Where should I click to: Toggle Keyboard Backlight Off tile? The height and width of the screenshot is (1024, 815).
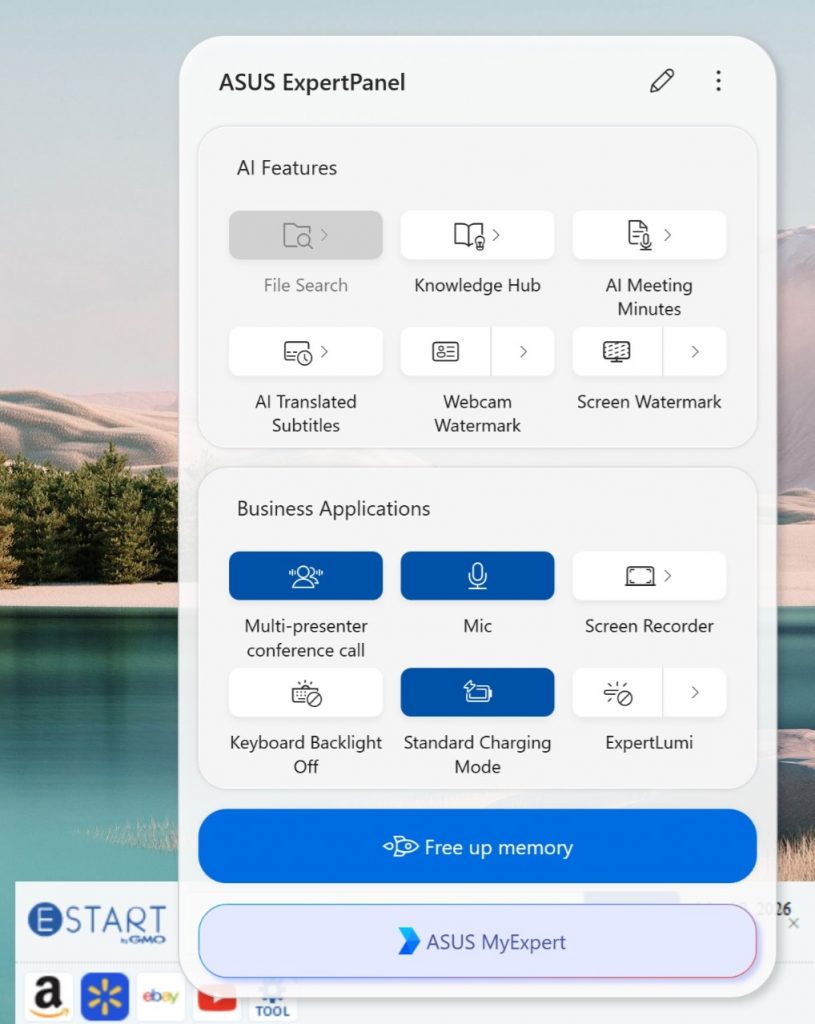[305, 693]
